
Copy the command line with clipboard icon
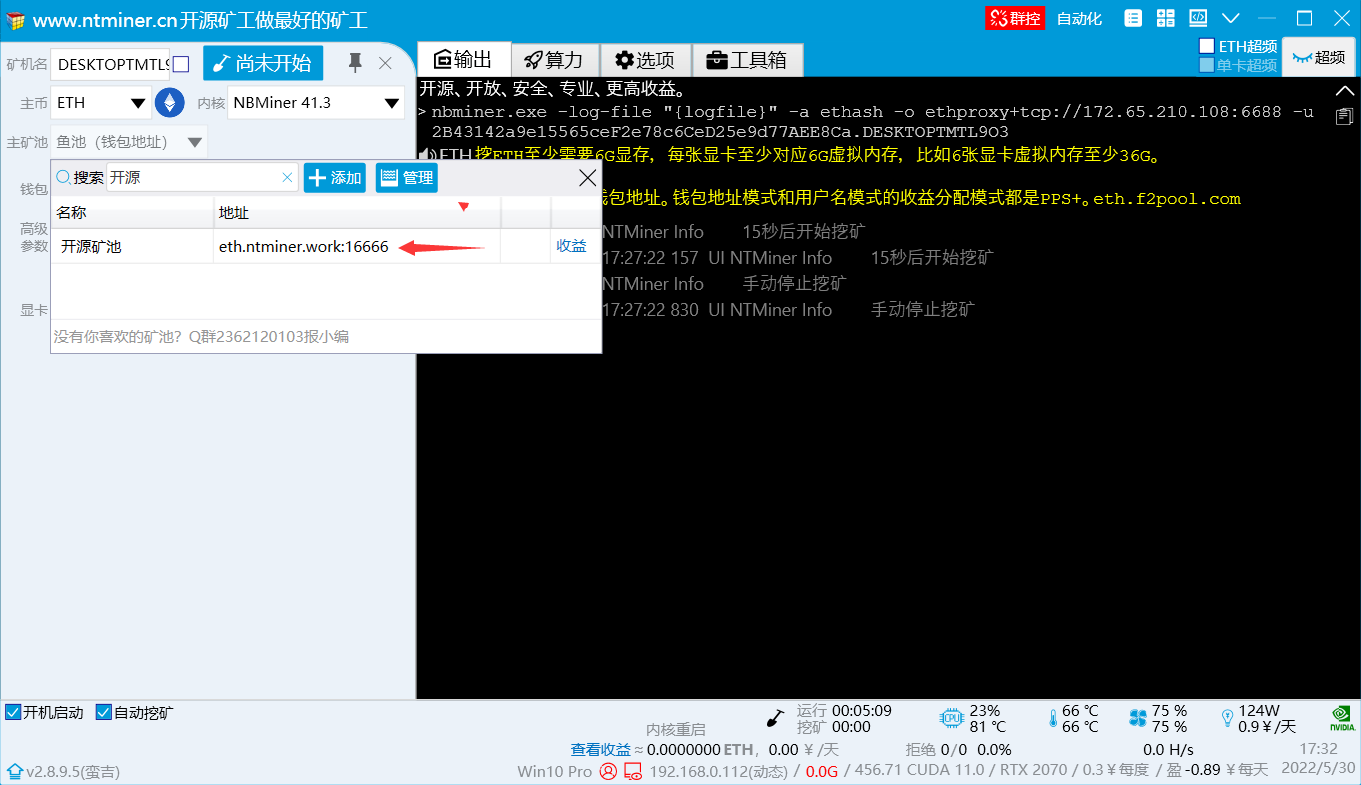pos(1345,116)
